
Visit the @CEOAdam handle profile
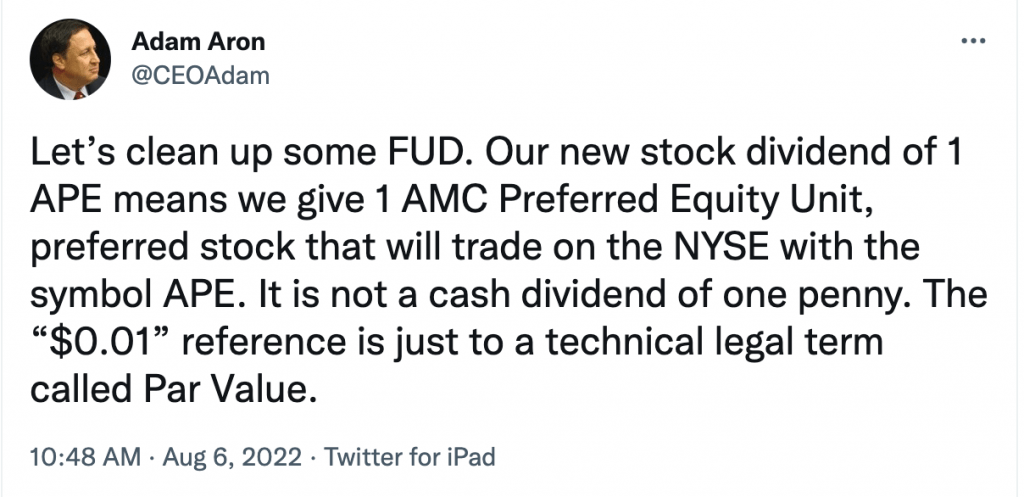coord(200,76)
